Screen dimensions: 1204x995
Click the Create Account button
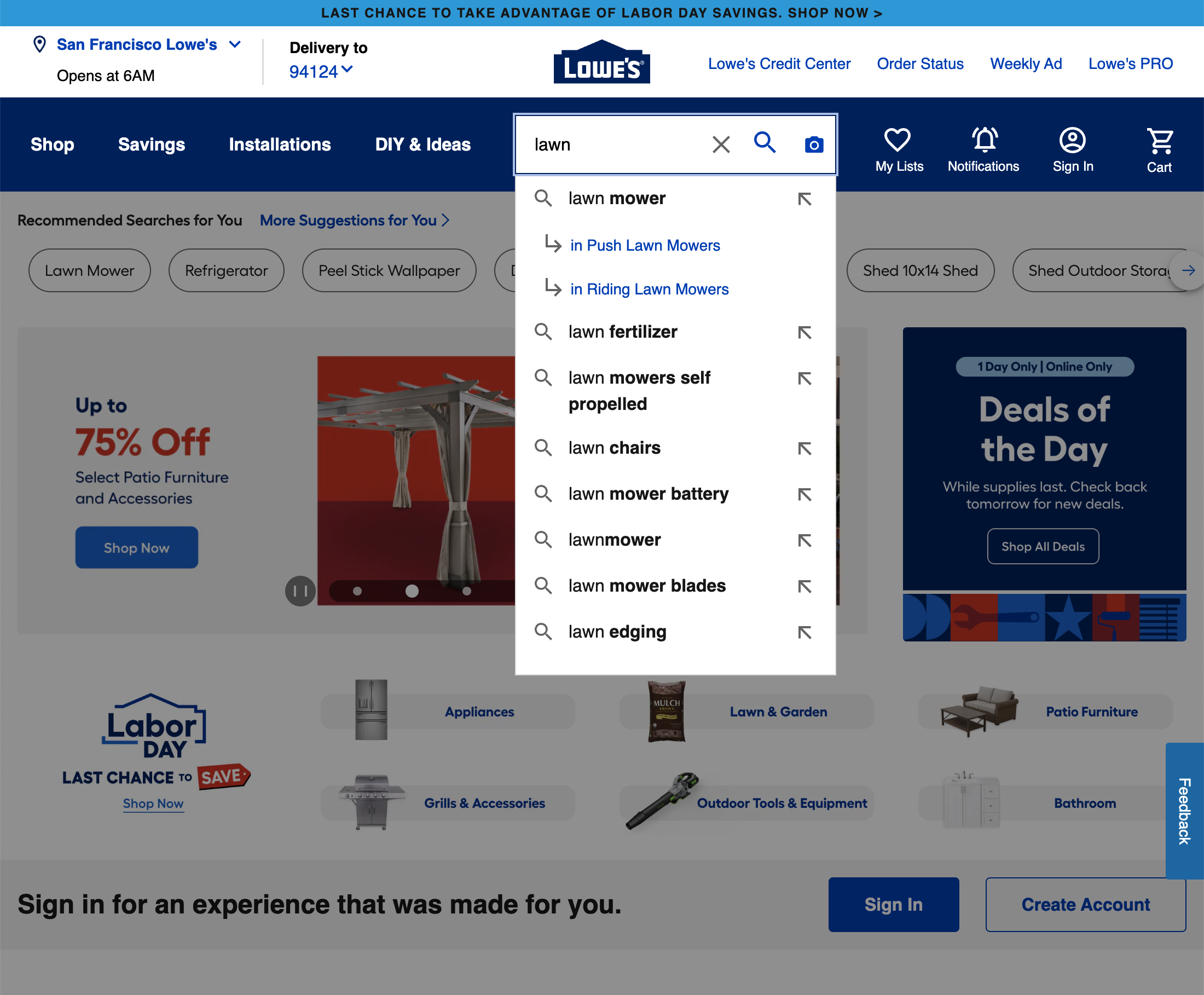click(x=1085, y=905)
